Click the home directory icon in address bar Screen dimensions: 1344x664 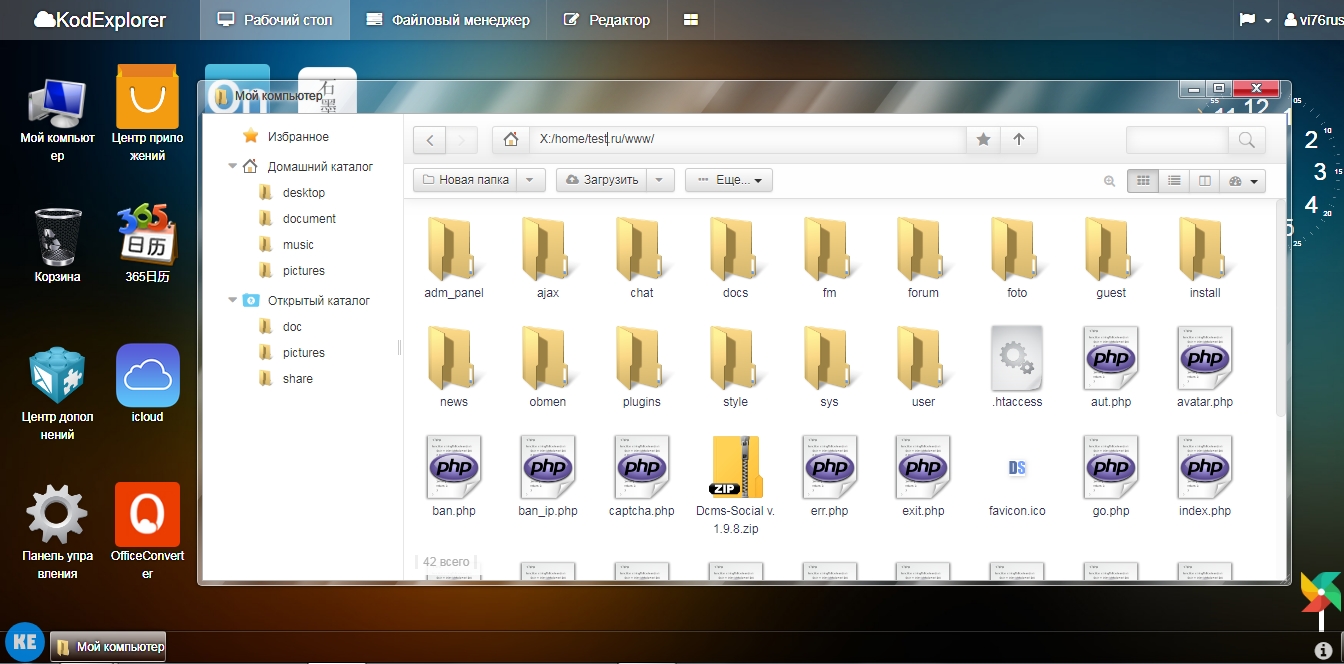[511, 140]
